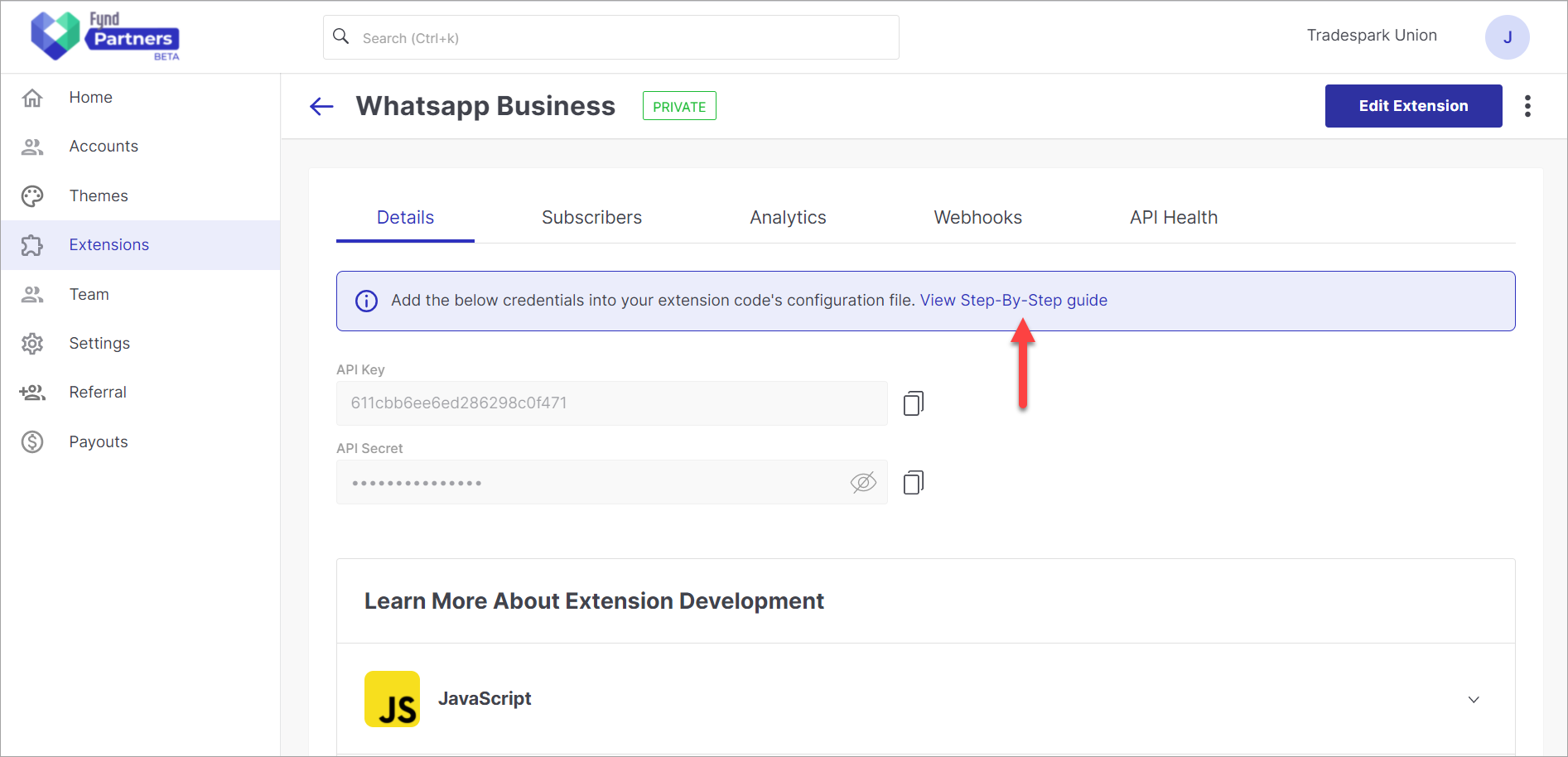The width and height of the screenshot is (1568, 757).
Task: Click the Team people icon
Action: coord(32,295)
